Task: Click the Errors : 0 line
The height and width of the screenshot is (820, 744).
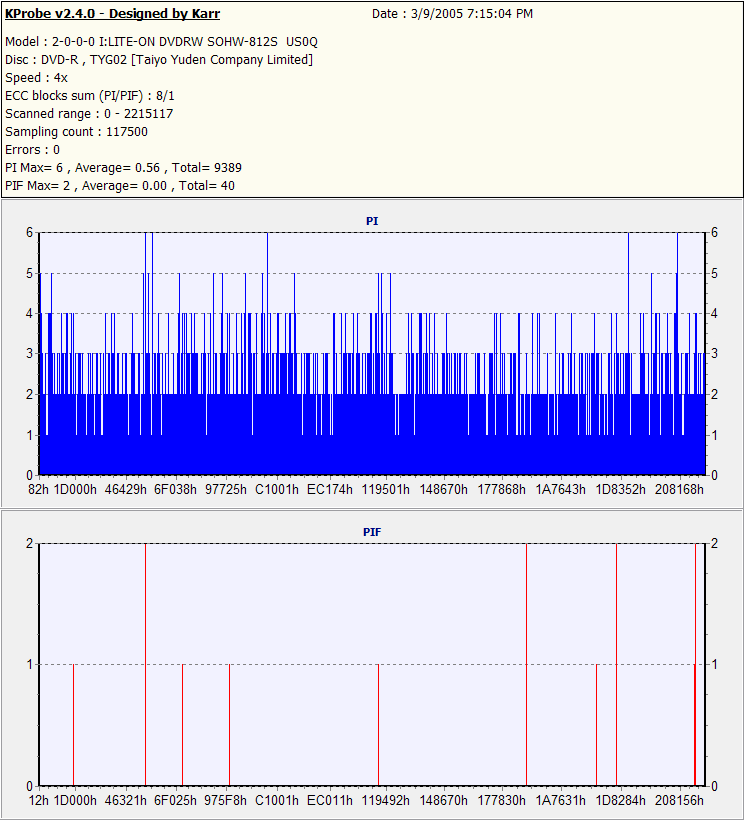Action: 32,150
